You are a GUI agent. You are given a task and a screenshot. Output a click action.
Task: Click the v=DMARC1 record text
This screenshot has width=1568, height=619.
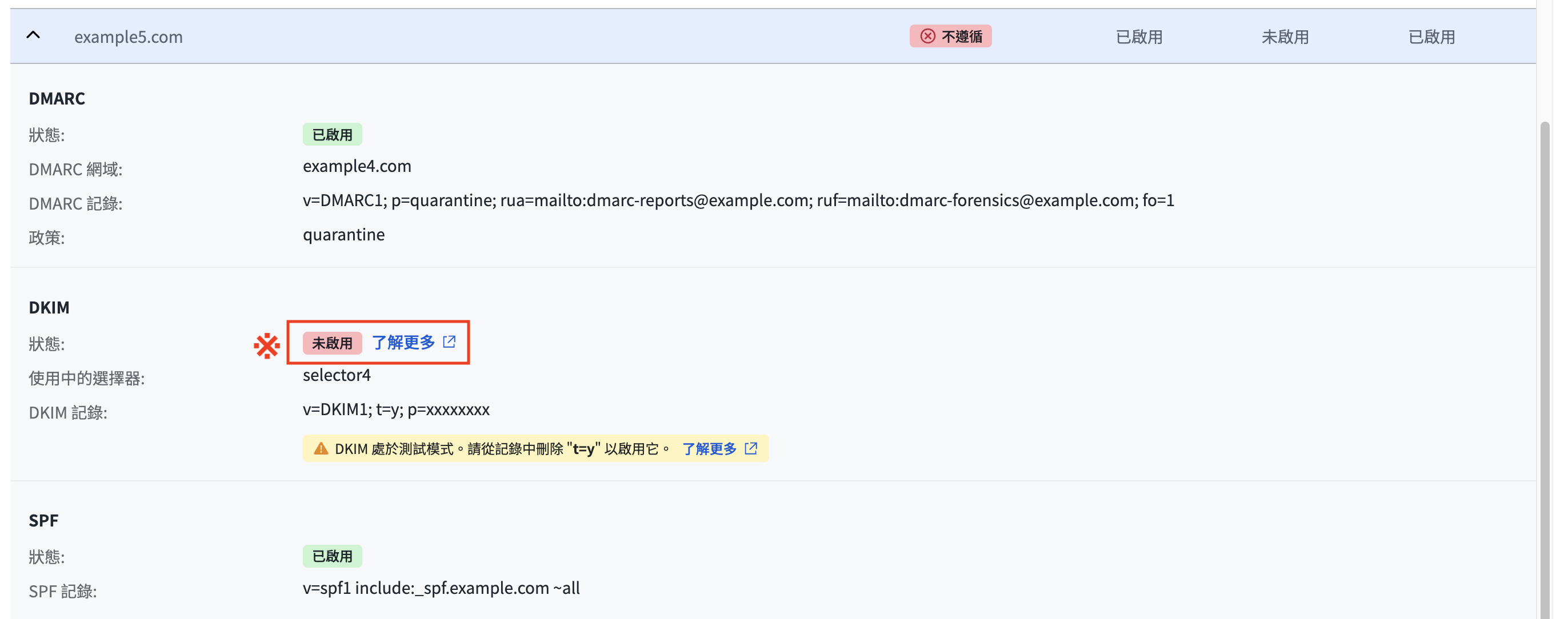coord(738,200)
